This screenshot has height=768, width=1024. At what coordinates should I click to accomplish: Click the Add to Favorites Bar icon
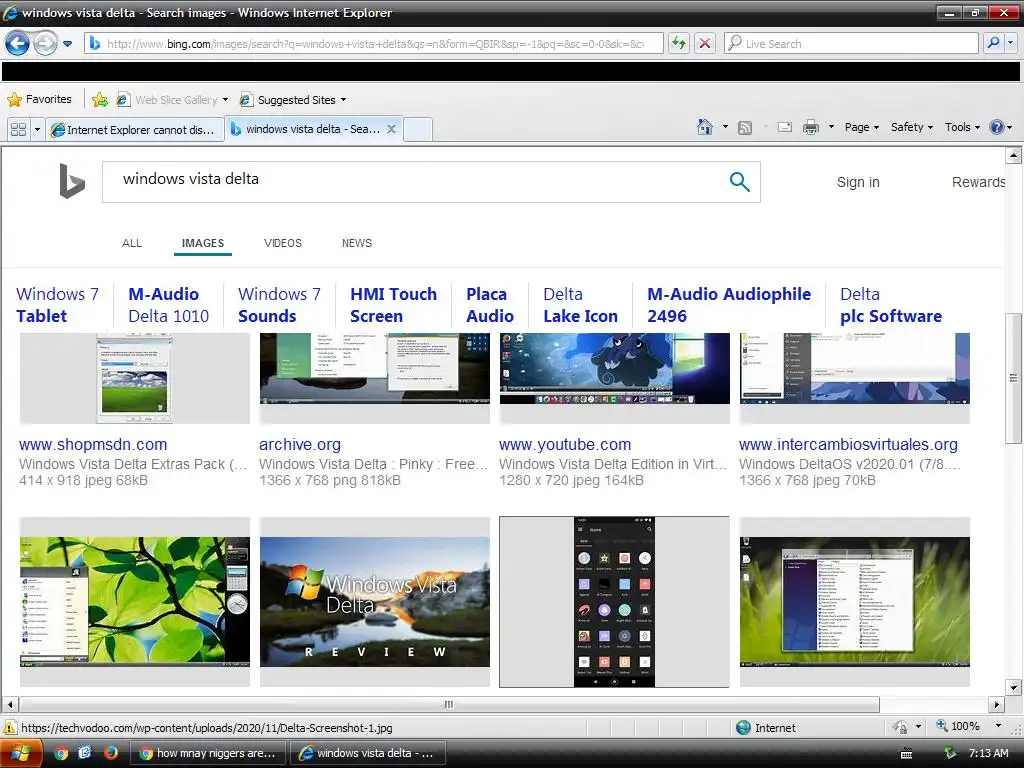[x=100, y=99]
